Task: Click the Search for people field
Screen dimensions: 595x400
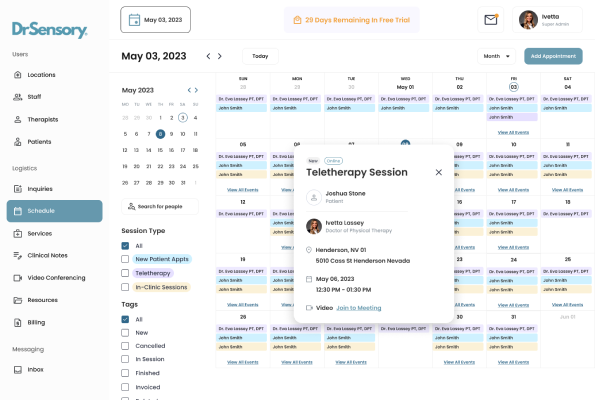Action: (160, 206)
